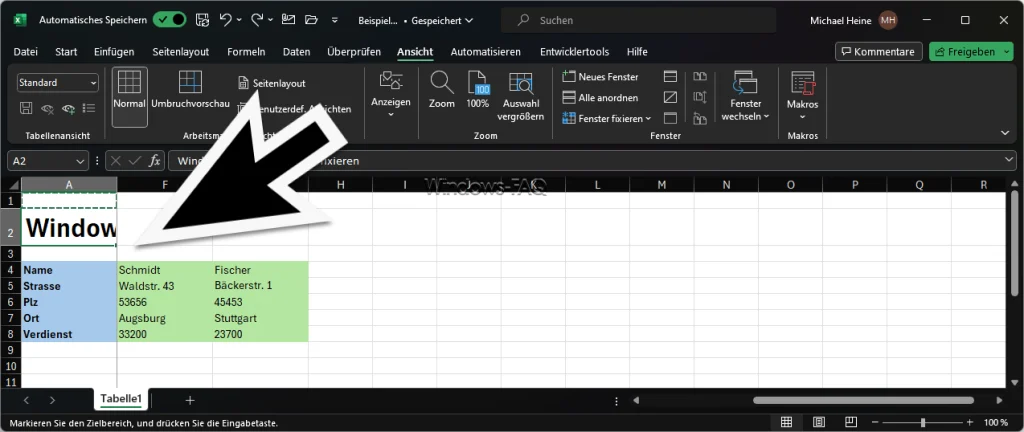
Task: Switch to the Überprüfen tab
Action: coord(353,52)
